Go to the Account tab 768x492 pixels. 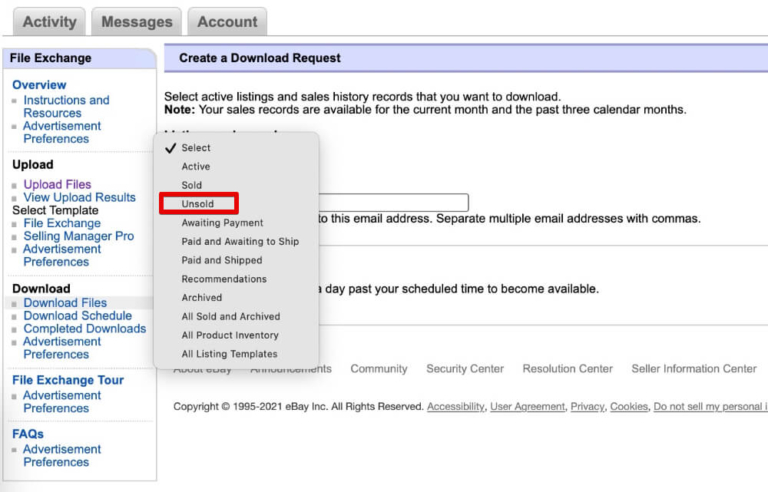click(227, 21)
